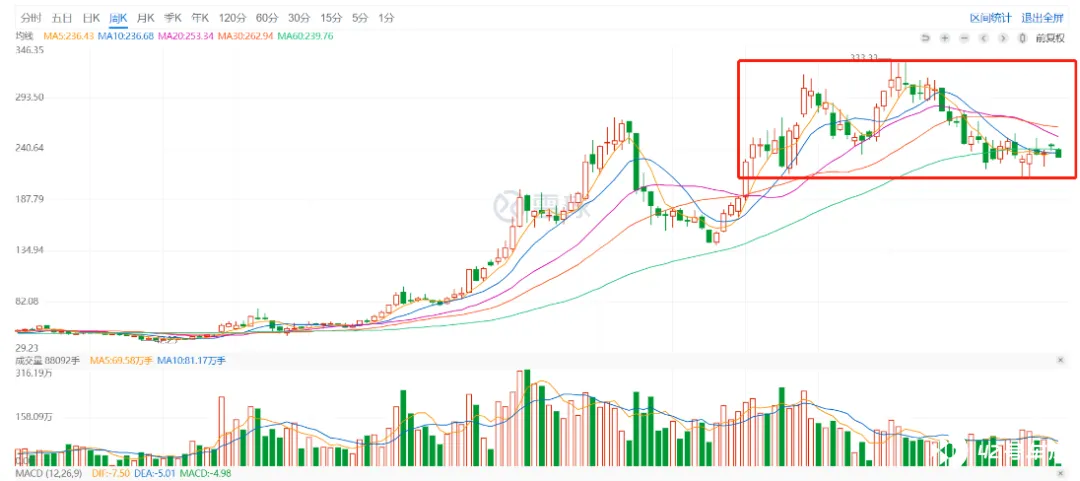Screen dimensions: 1080x481
Task: Click the 134.94 price axis label
Action: click(x=30, y=249)
